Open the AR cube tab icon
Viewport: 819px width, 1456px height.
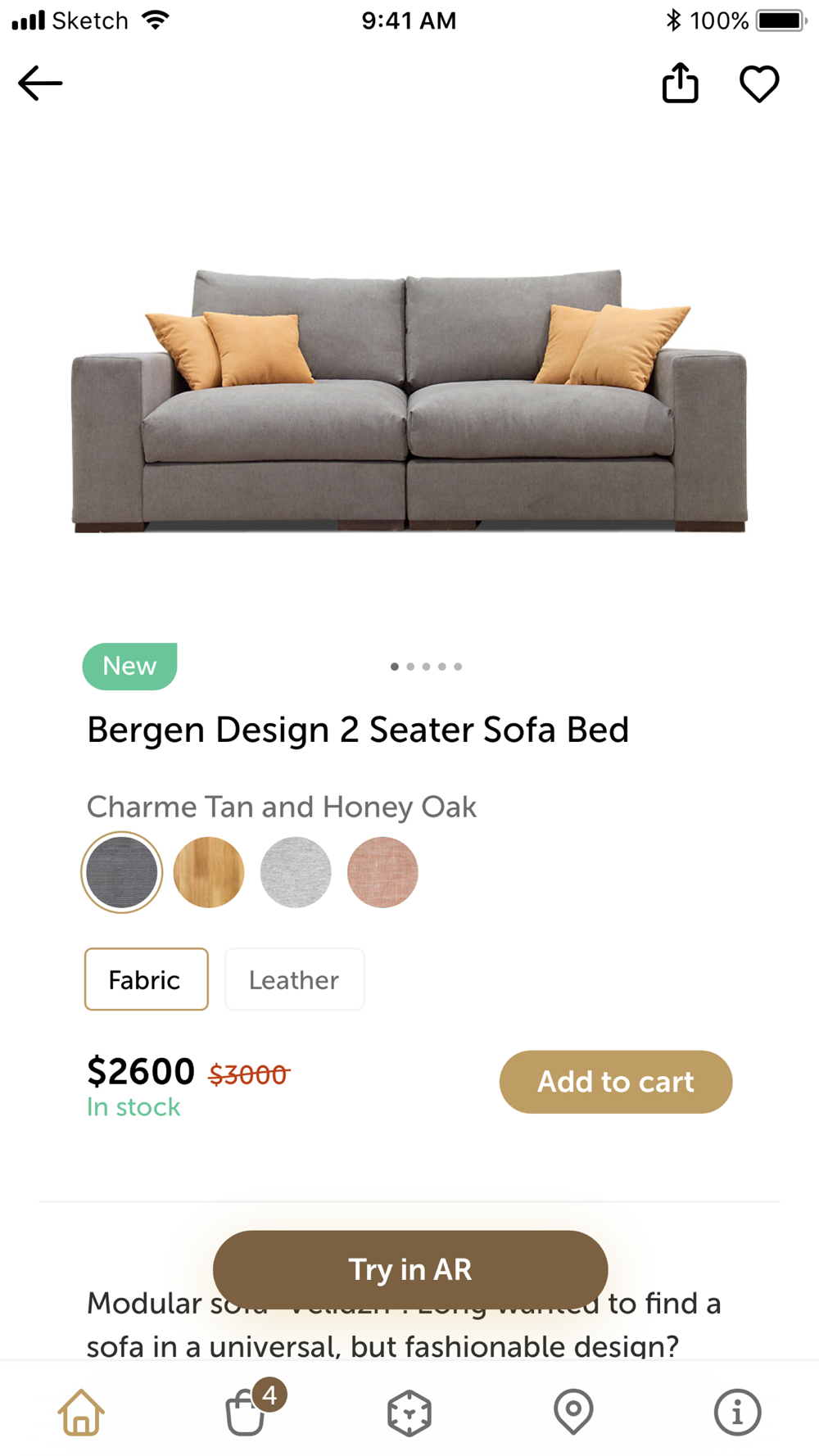click(409, 1412)
